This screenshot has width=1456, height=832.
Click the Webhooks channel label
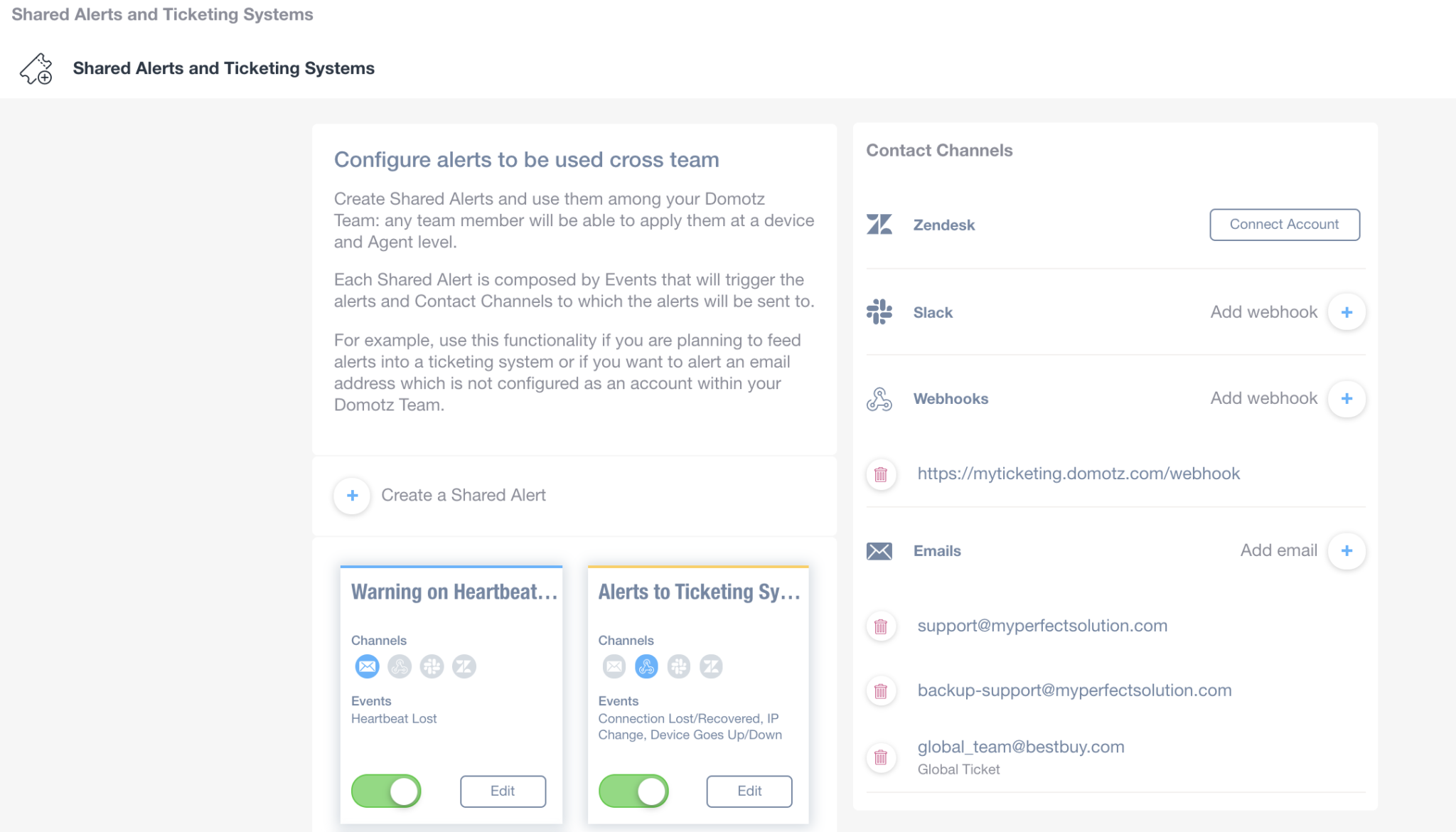click(951, 399)
